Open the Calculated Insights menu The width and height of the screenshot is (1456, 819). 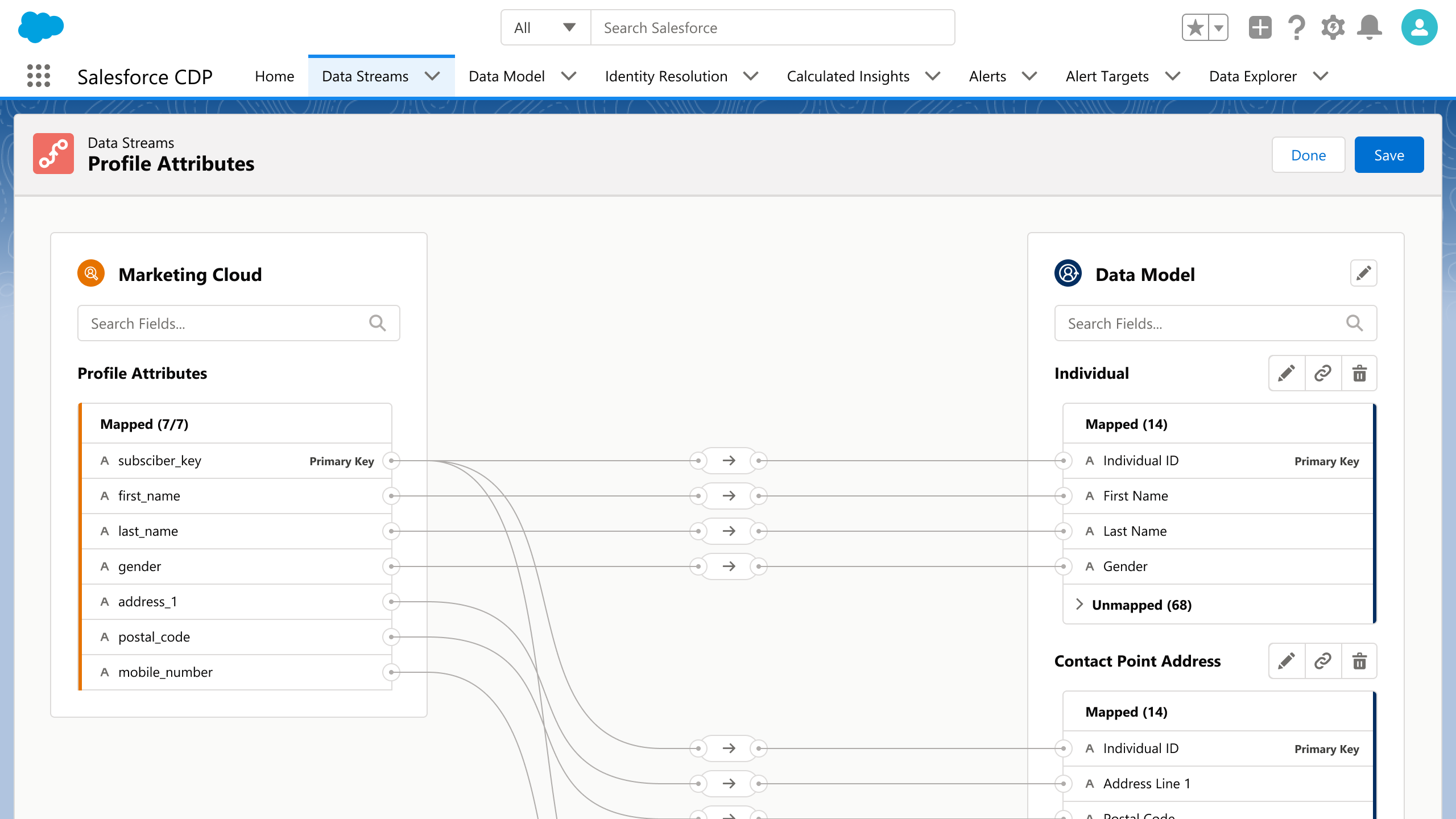click(848, 76)
